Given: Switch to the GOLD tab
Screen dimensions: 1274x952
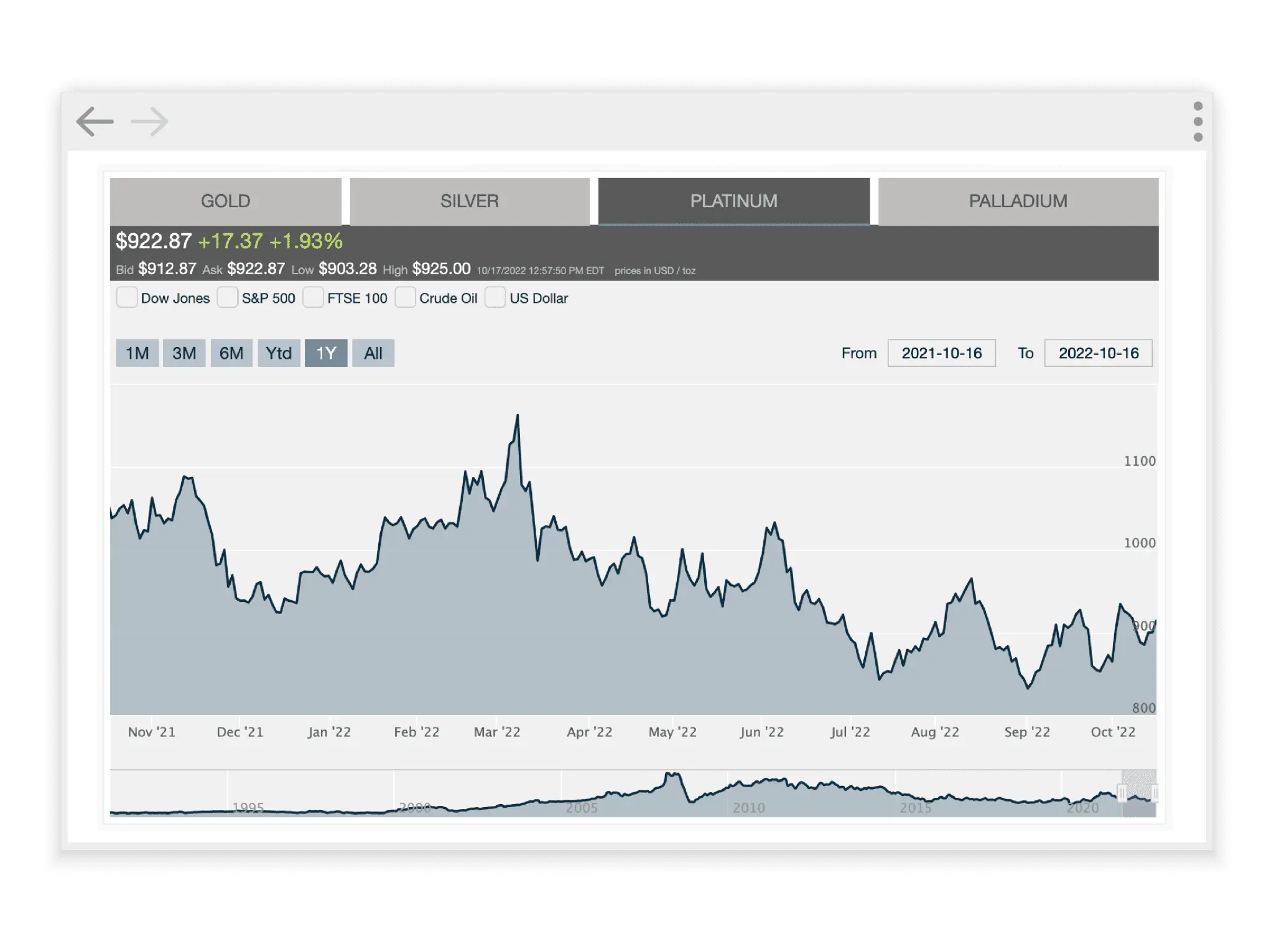Looking at the screenshot, I should (225, 201).
